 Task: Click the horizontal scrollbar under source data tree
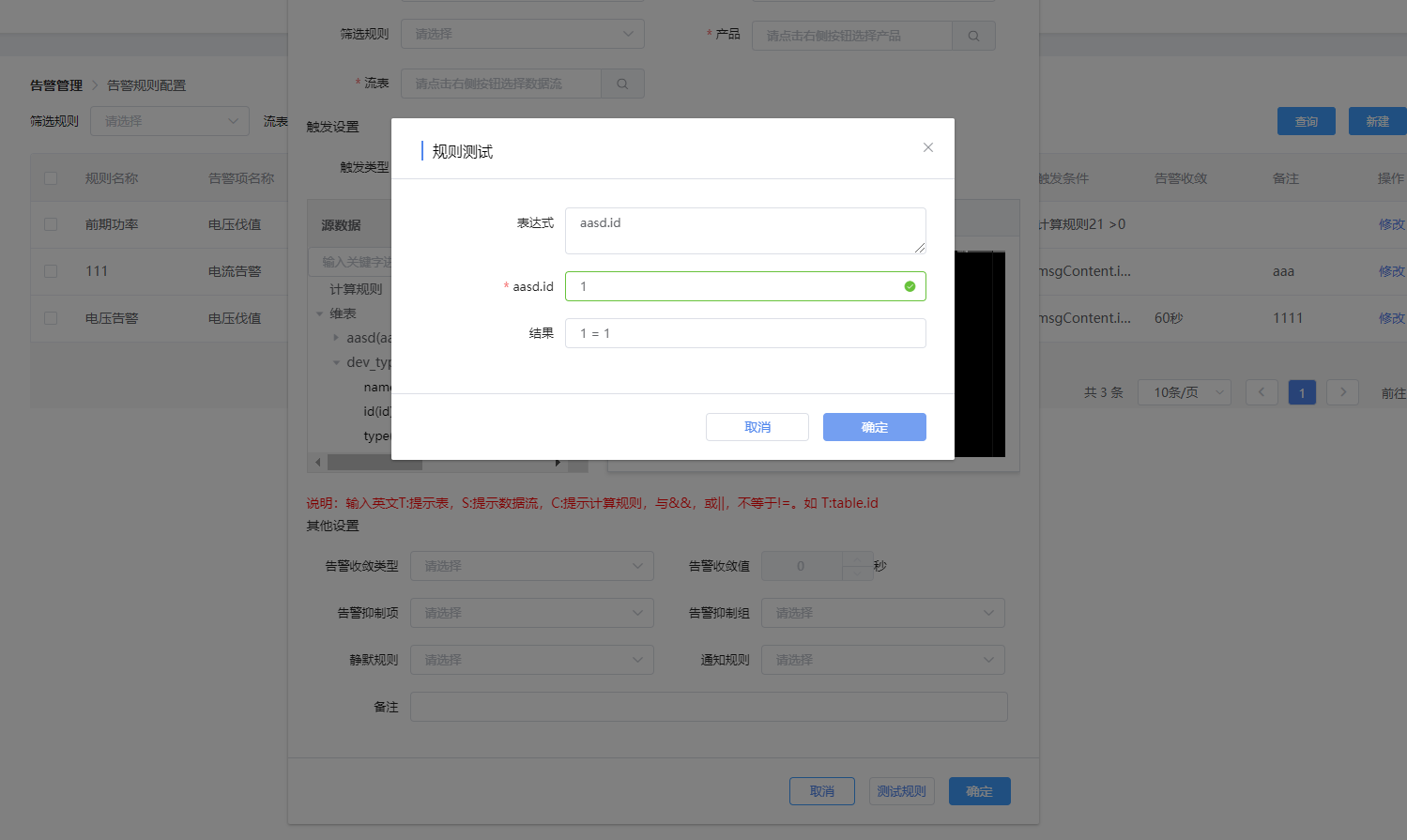(x=375, y=463)
